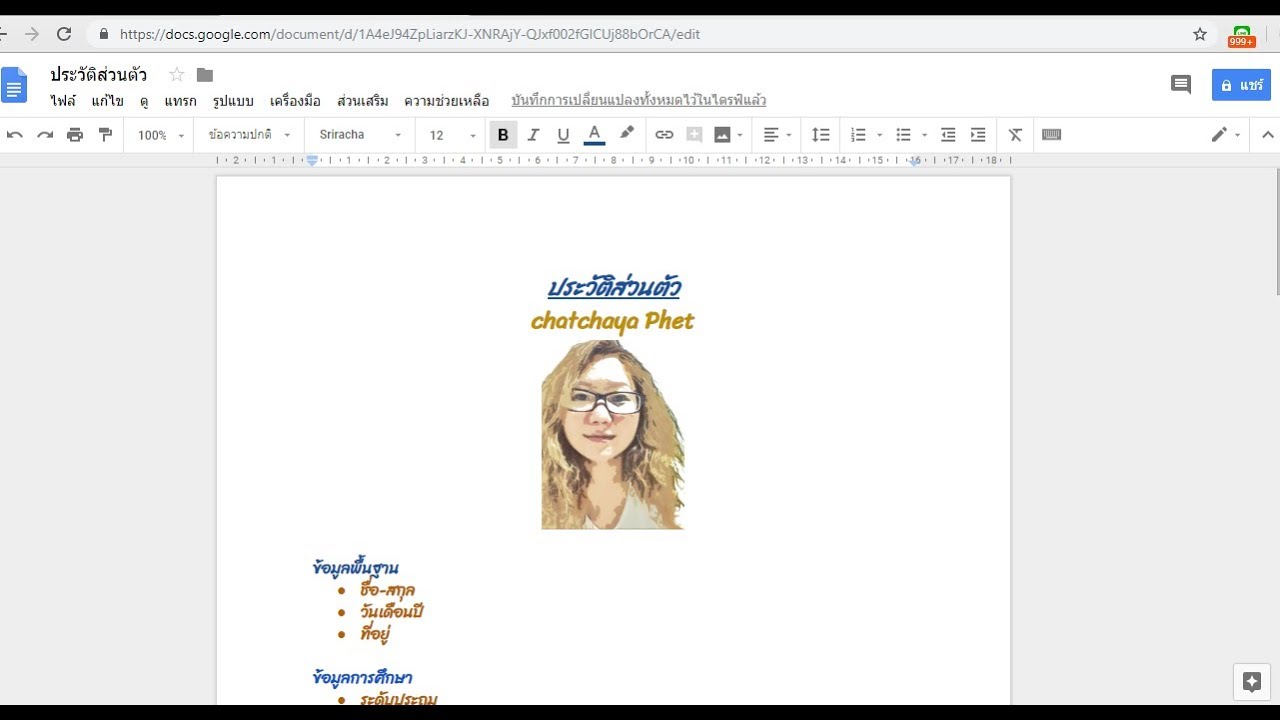This screenshot has width=1280, height=720.
Task: Click the LINE extension icon
Action: (1242, 35)
